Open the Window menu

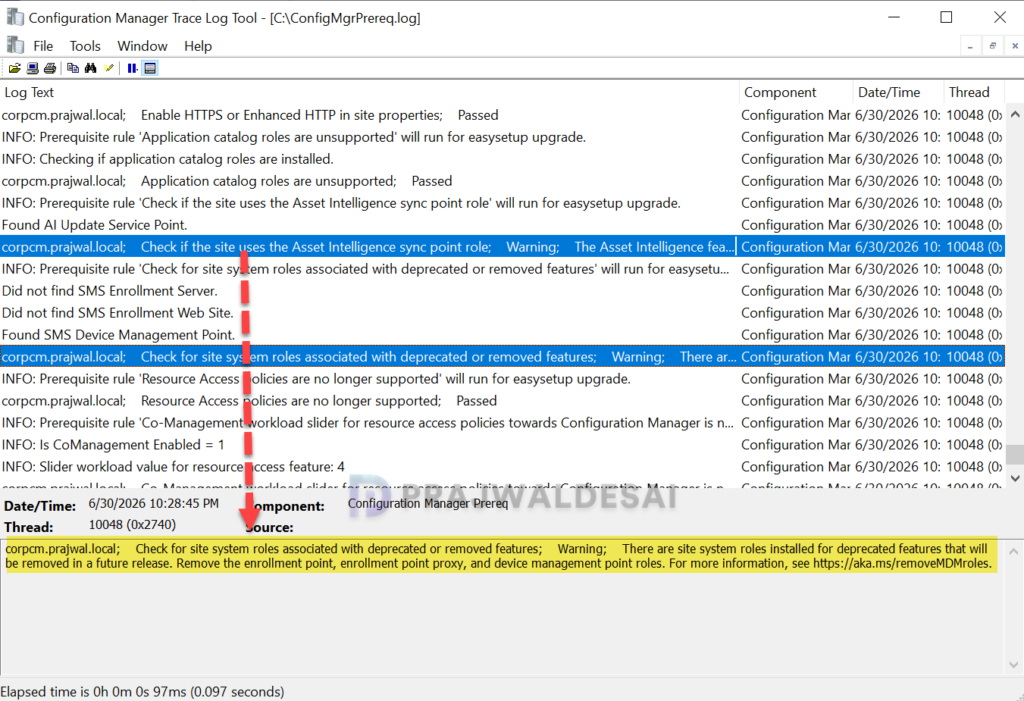pyautogui.click(x=142, y=46)
